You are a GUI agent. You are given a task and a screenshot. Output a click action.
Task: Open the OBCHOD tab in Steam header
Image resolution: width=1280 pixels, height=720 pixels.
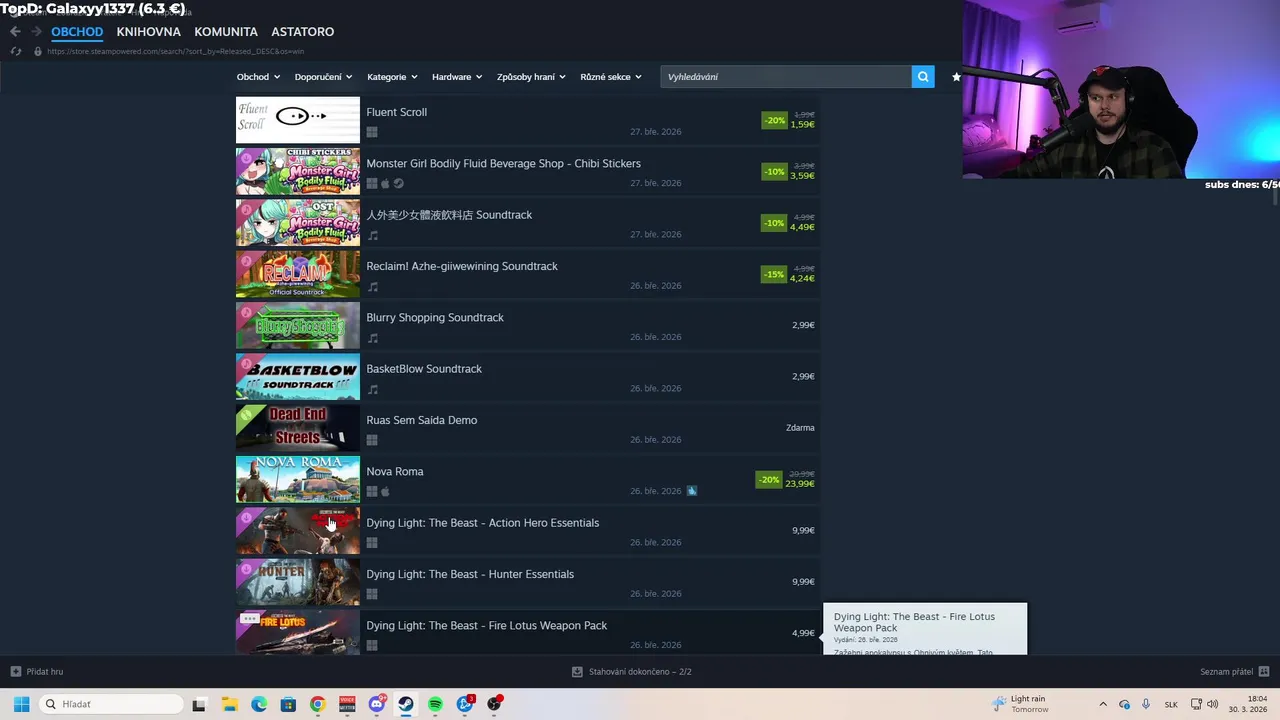pos(77,32)
